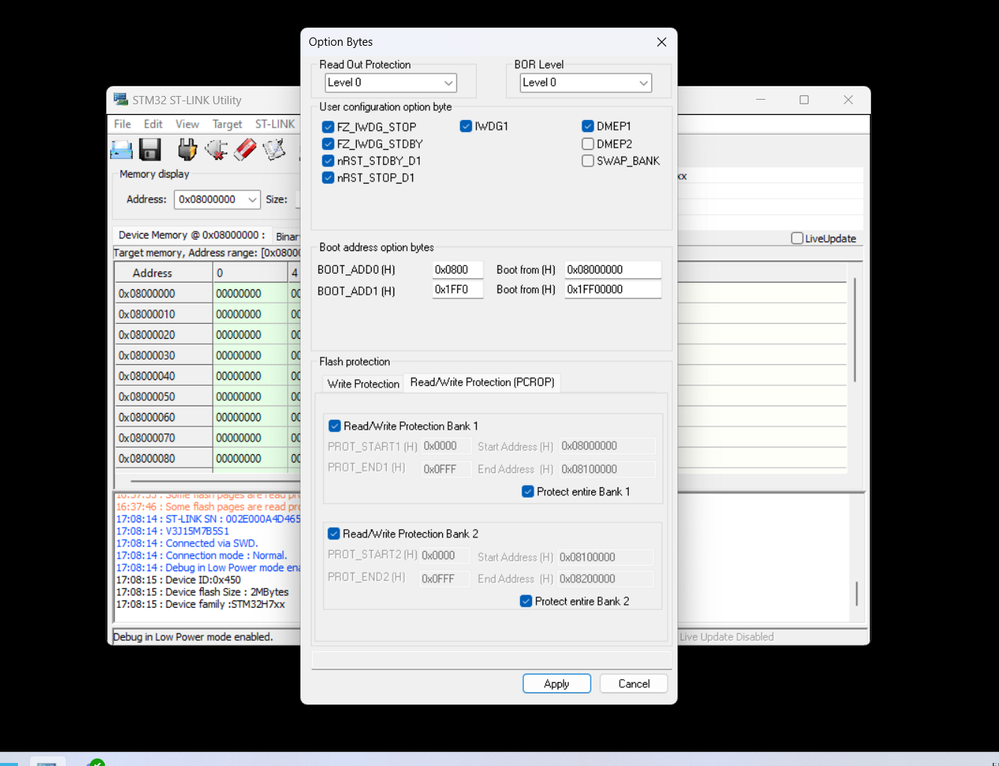
Task: Toggle Protect entire Bank 1 checkbox
Action: (528, 491)
